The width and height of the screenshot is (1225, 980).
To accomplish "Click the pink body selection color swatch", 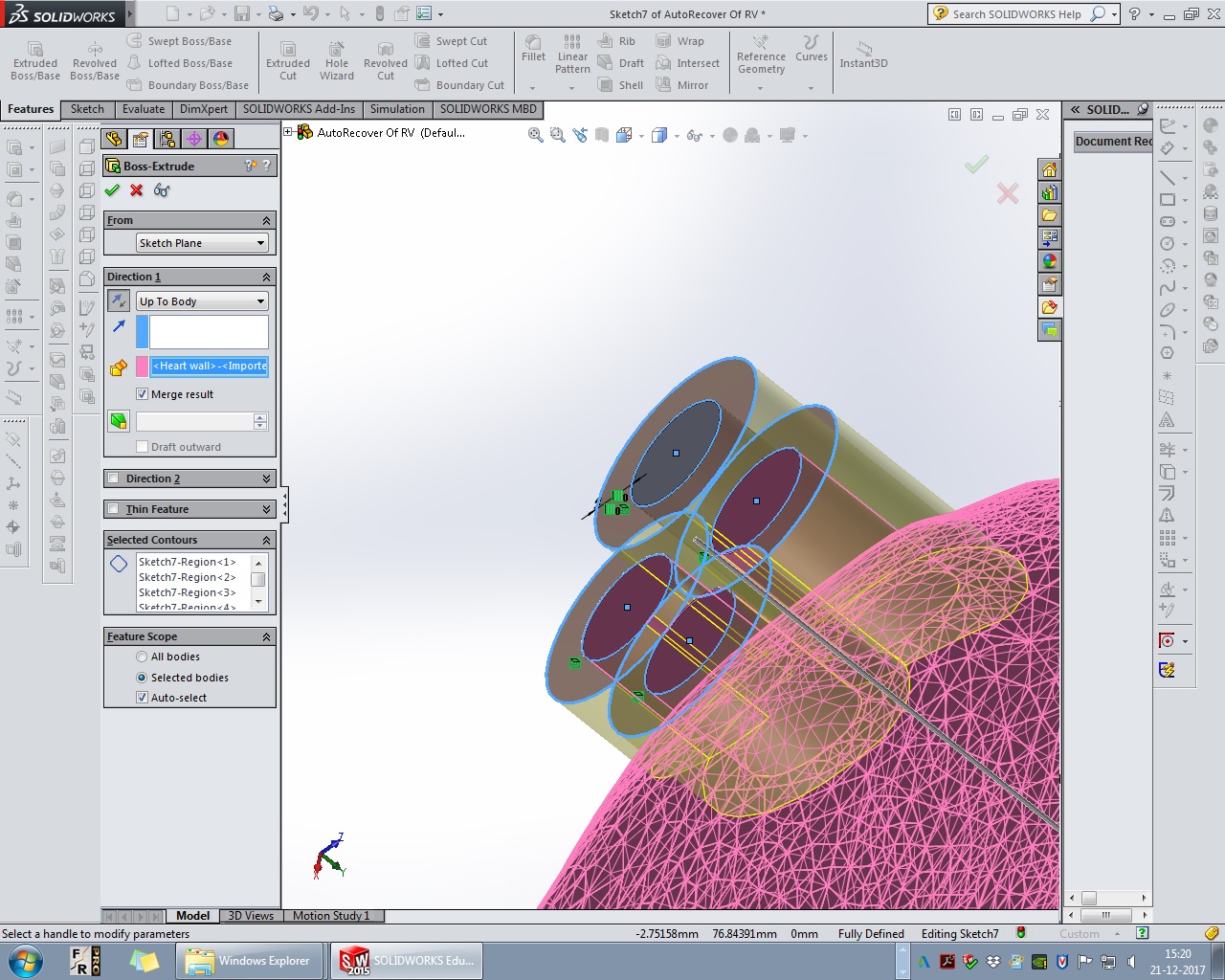I will [x=143, y=367].
